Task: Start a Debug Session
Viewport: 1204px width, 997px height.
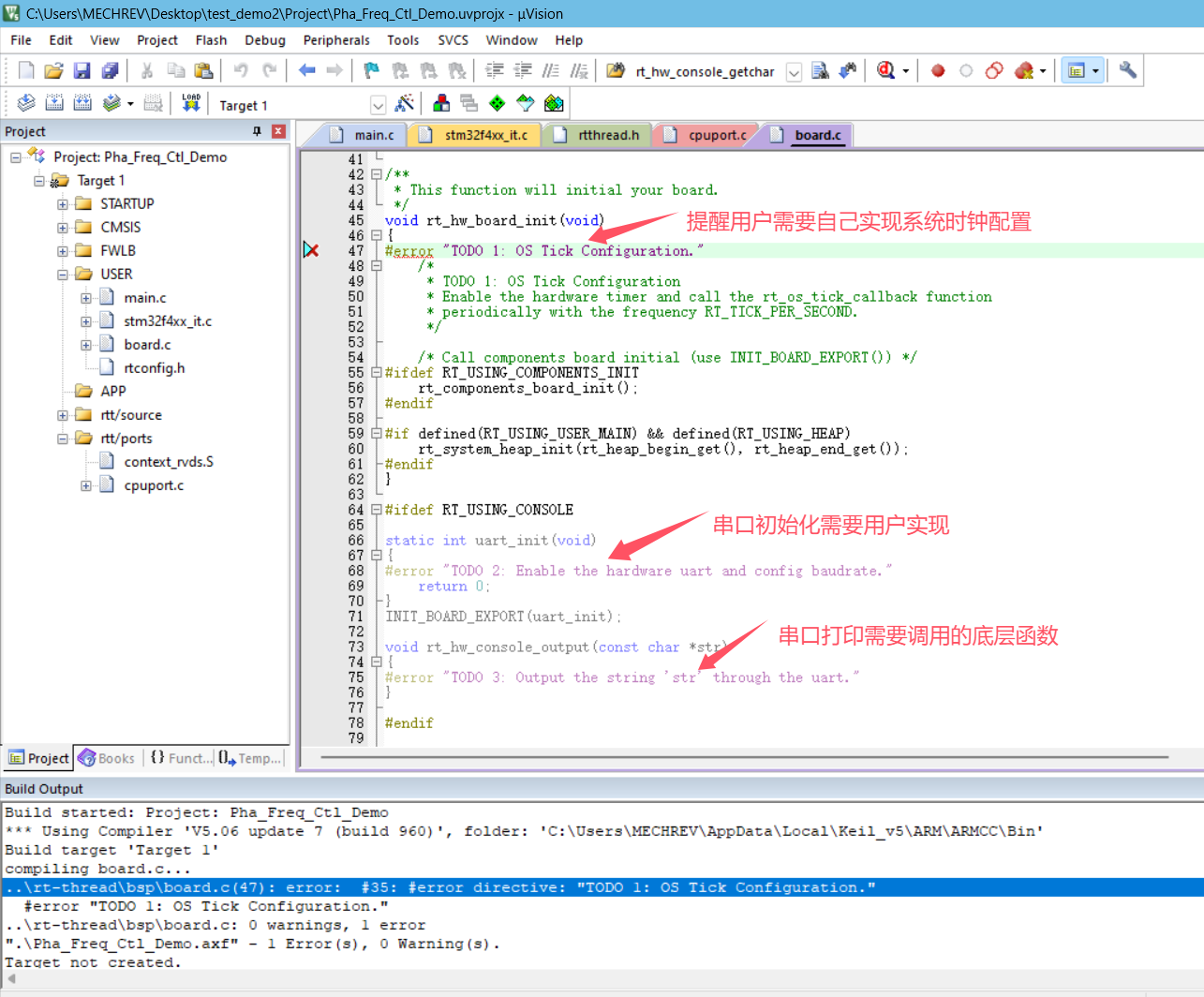Action: [885, 71]
